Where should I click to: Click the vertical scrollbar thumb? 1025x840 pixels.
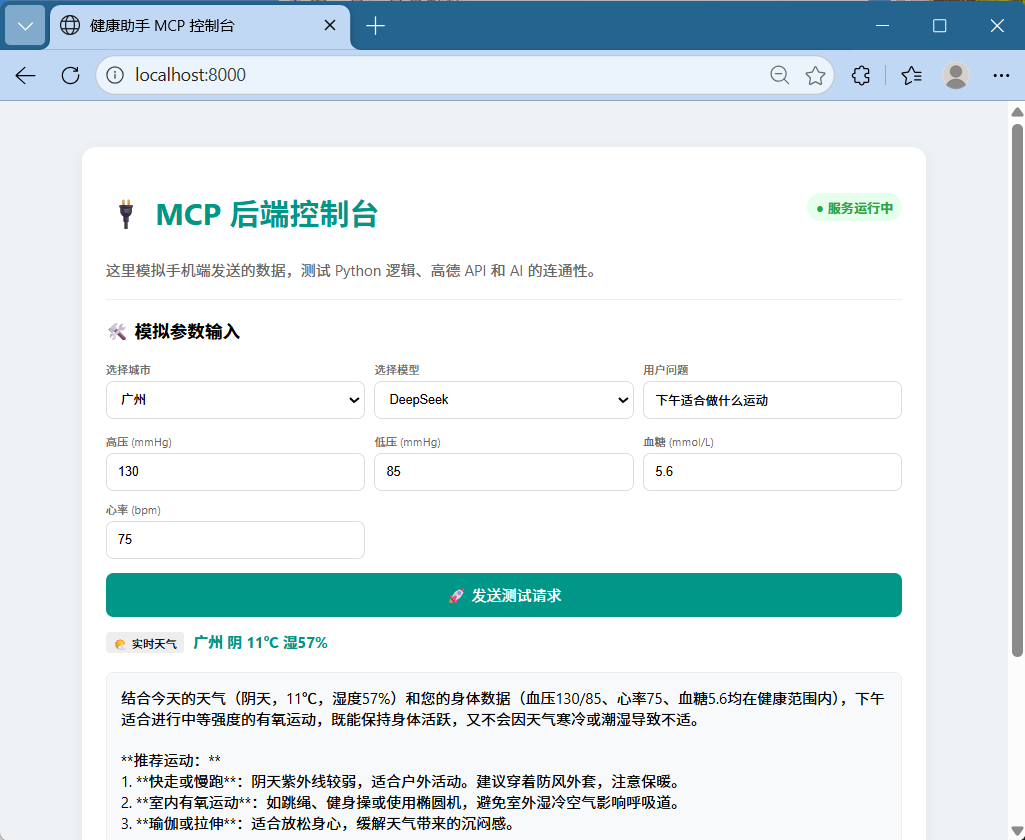(1017, 390)
